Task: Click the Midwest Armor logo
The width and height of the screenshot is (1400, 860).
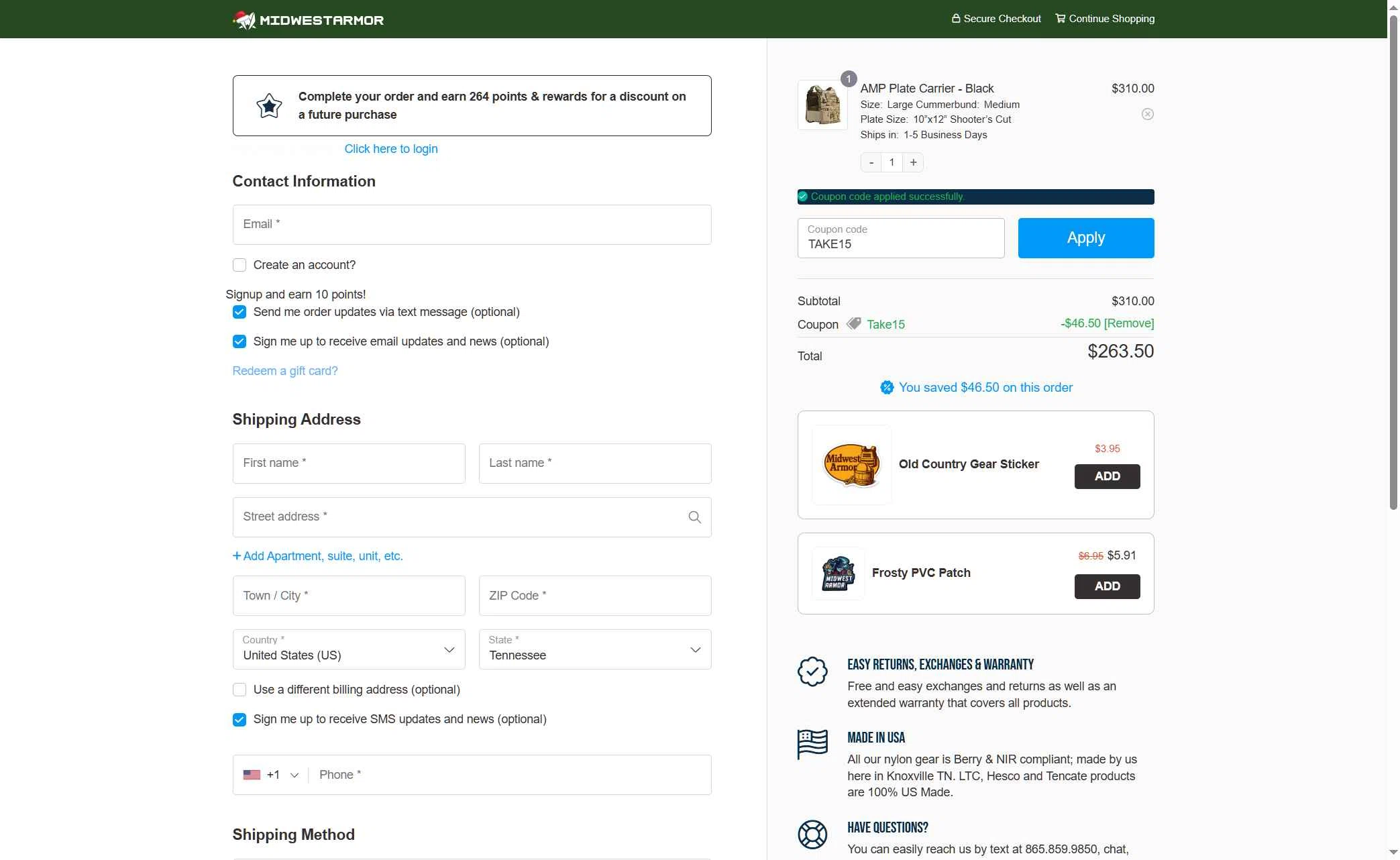Action: 308,19
